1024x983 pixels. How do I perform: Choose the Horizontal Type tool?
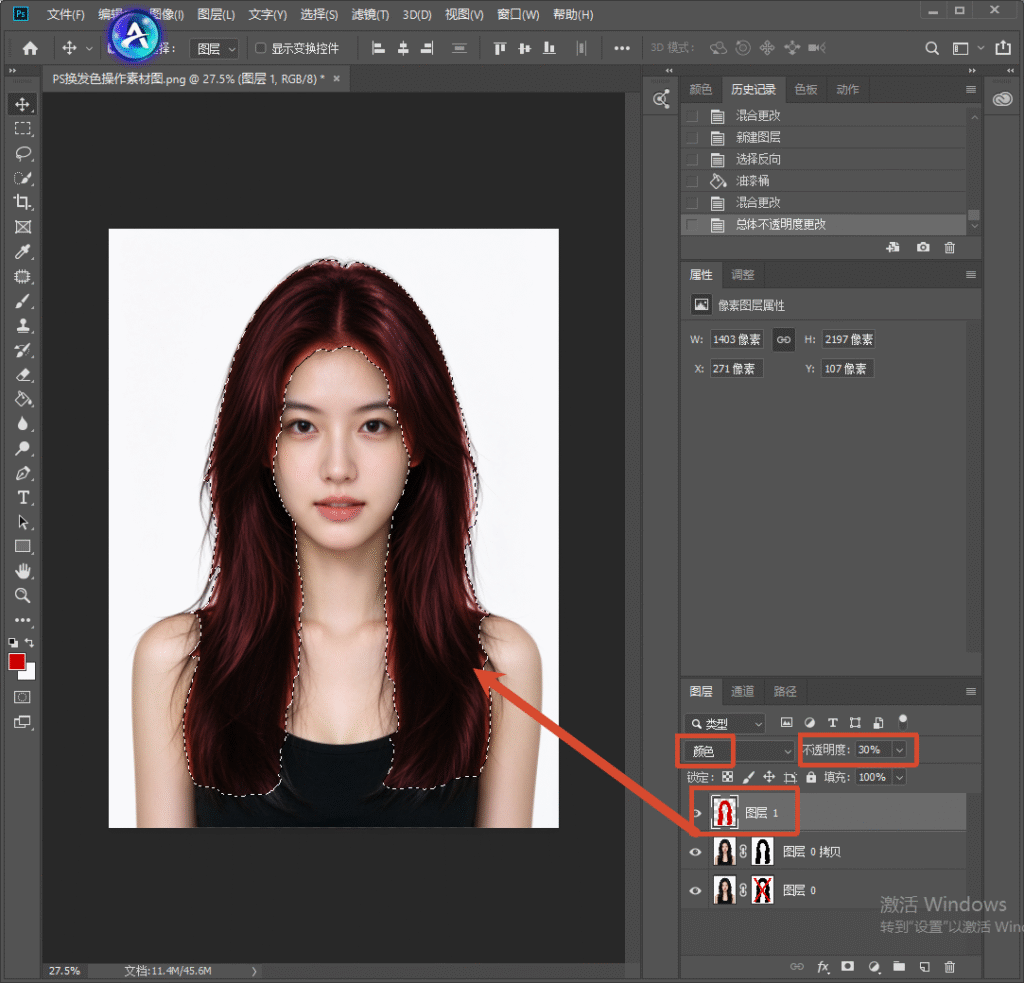click(23, 498)
